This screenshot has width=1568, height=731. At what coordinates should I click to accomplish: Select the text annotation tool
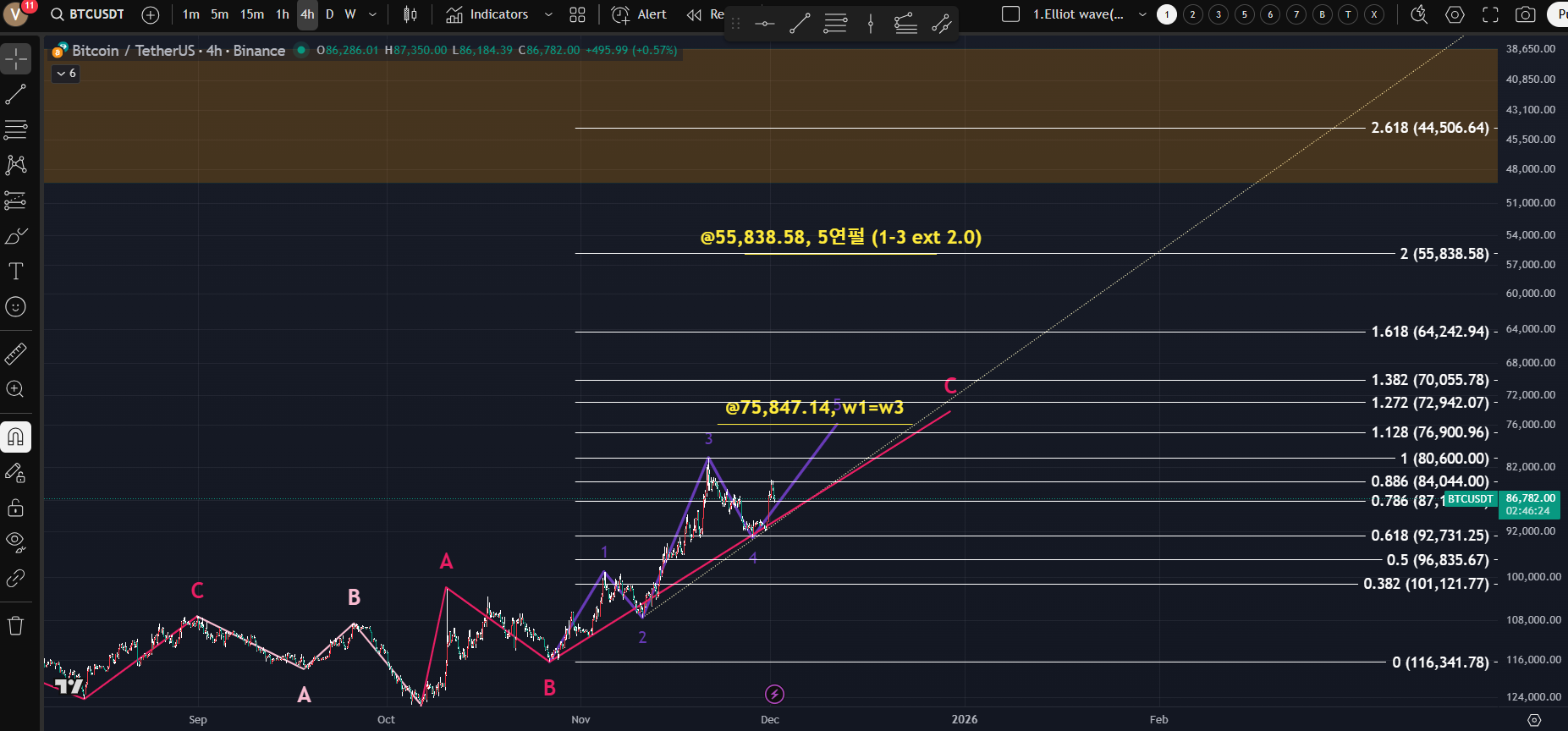click(x=16, y=272)
